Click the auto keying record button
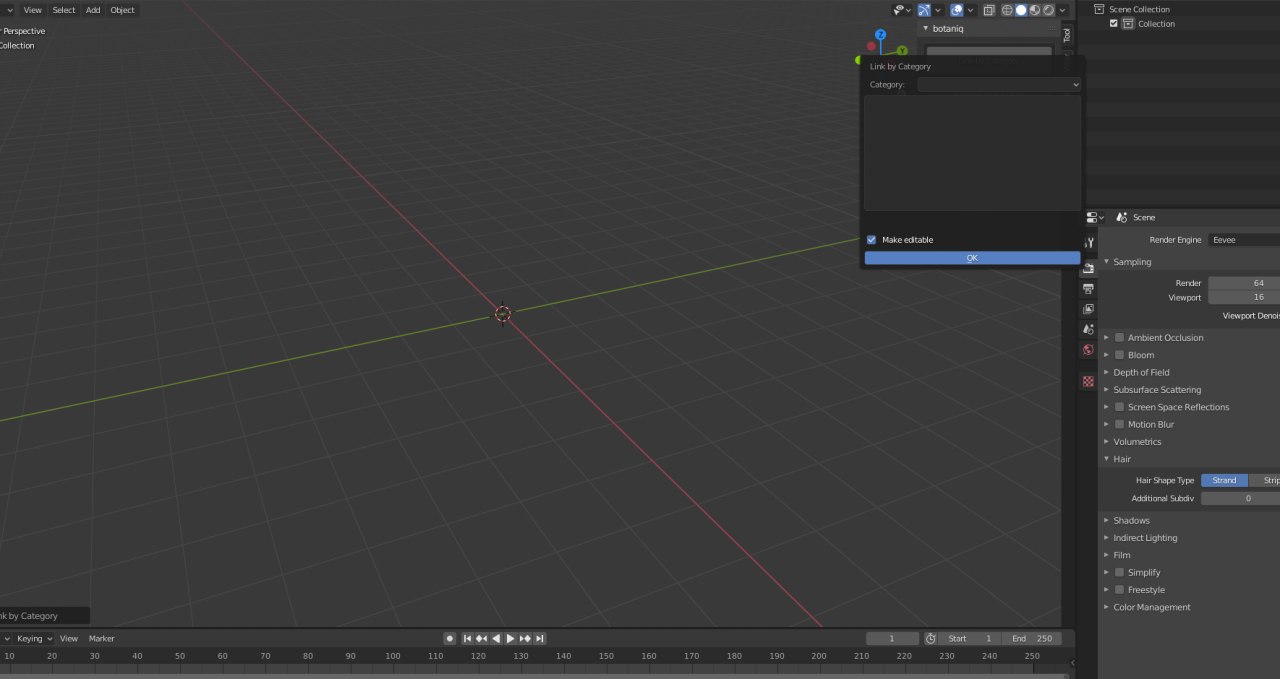The width and height of the screenshot is (1280, 679). coord(450,639)
